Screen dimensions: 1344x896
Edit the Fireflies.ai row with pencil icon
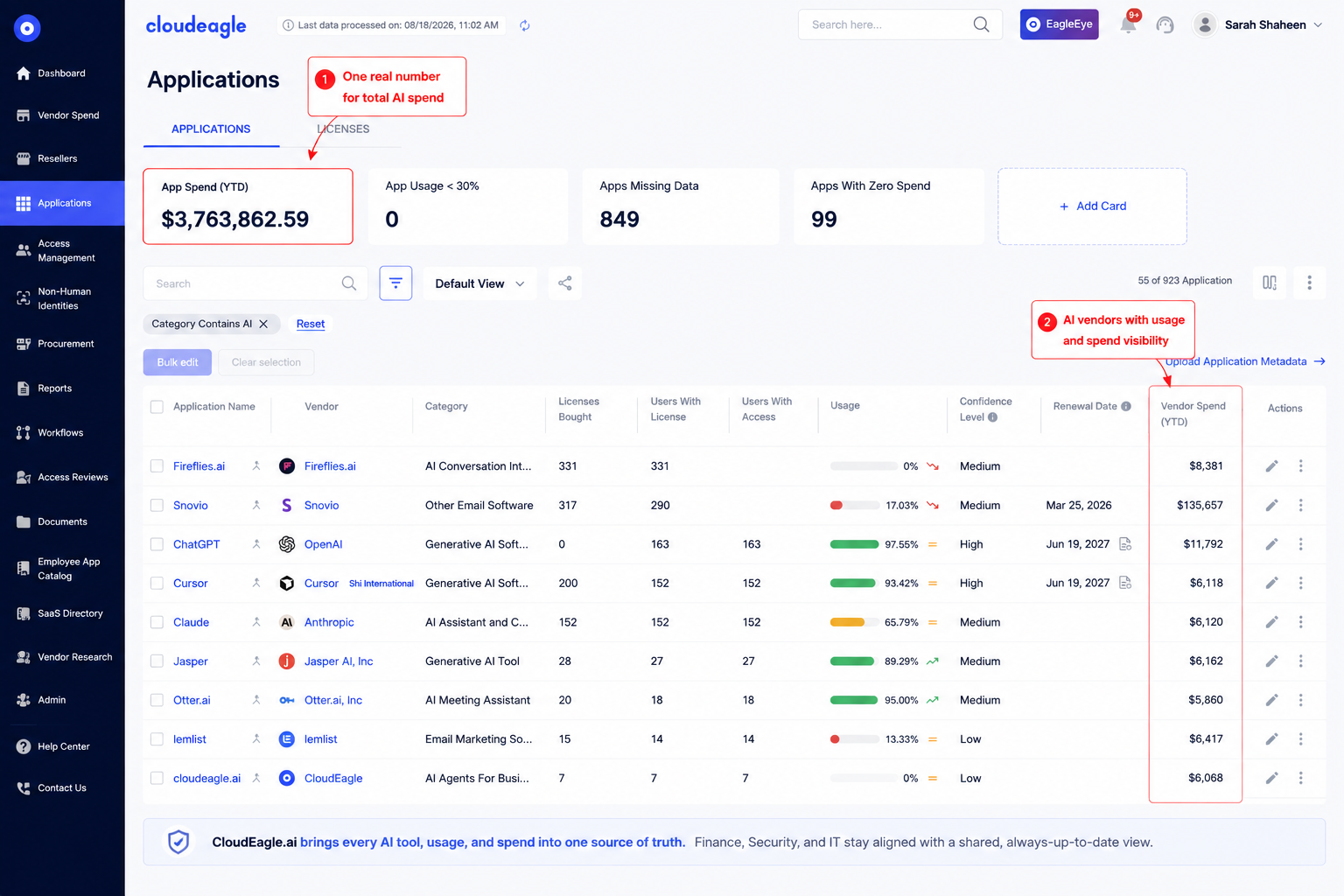(1272, 466)
